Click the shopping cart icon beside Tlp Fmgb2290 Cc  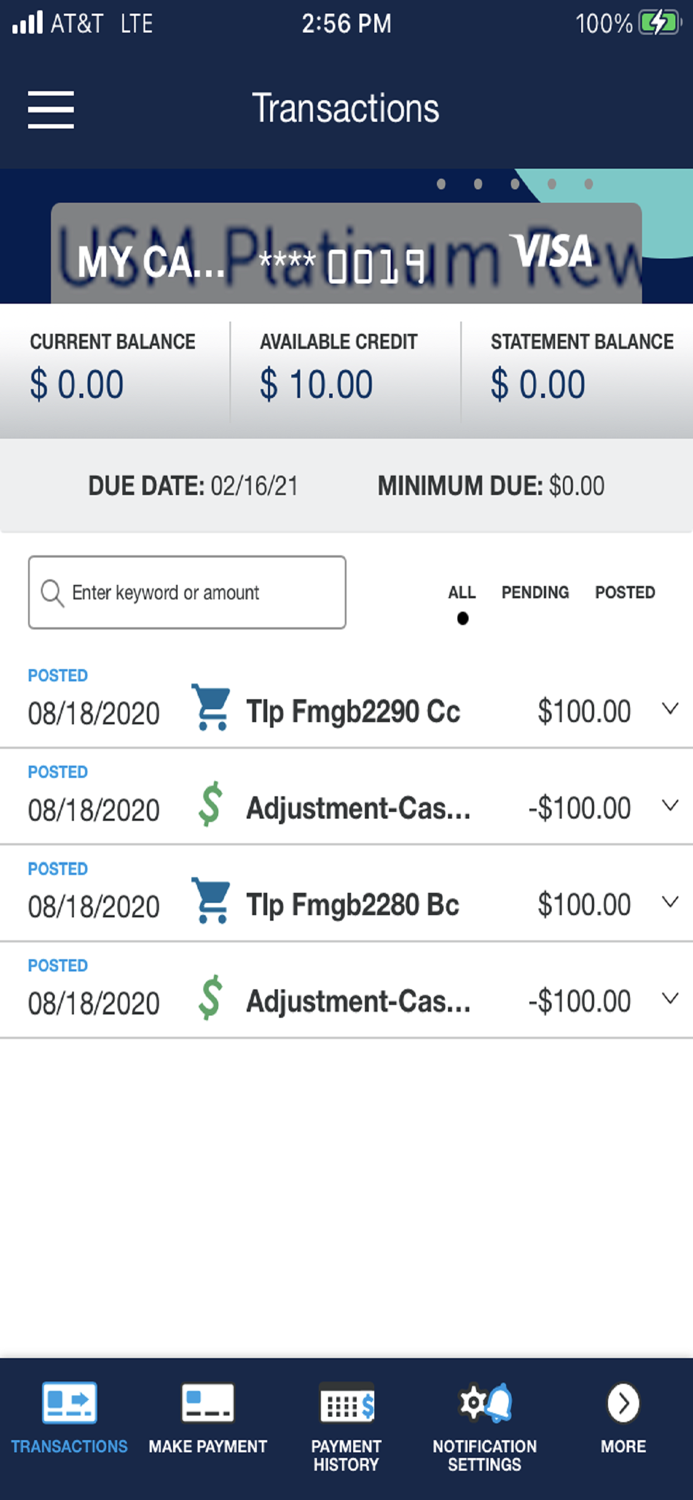(211, 708)
